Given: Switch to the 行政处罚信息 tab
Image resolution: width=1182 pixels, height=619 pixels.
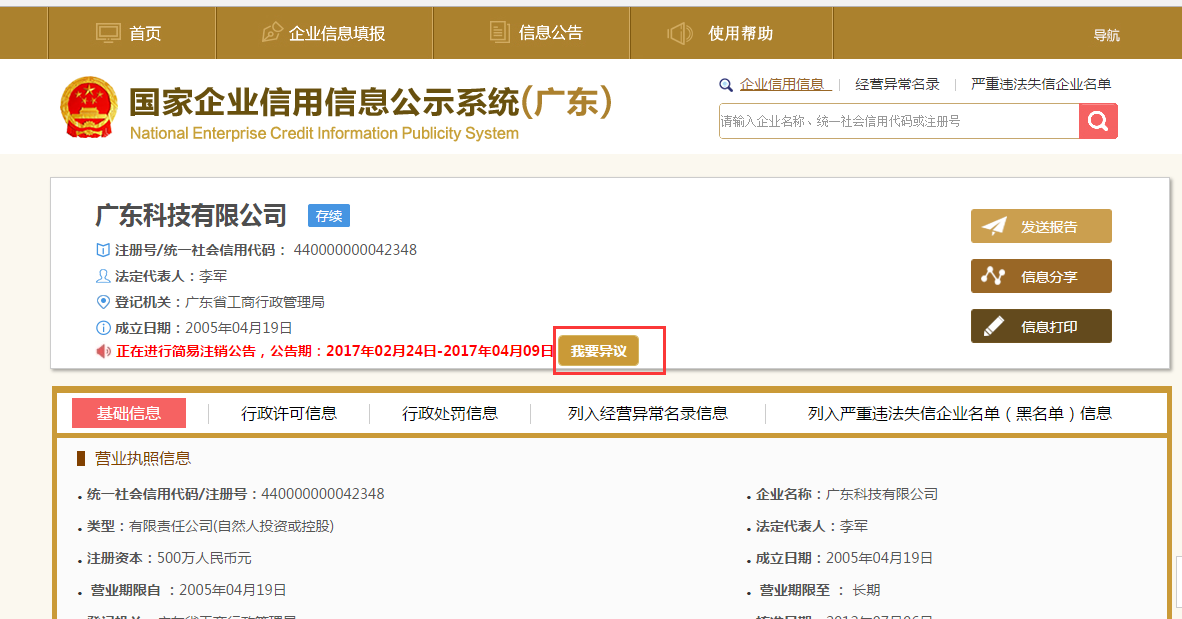Looking at the screenshot, I should pyautogui.click(x=450, y=413).
